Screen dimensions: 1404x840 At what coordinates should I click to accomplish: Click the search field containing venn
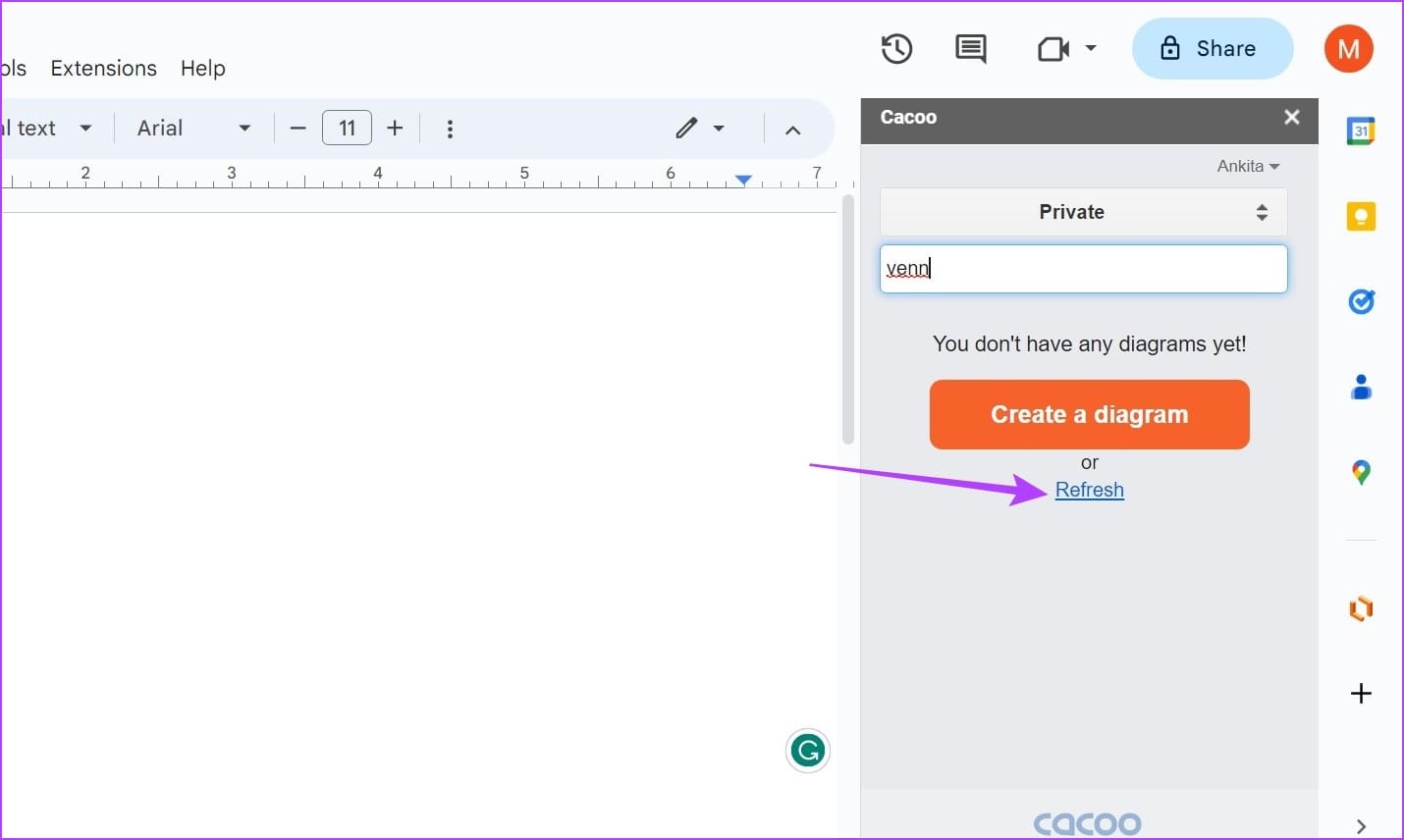pyautogui.click(x=1084, y=269)
